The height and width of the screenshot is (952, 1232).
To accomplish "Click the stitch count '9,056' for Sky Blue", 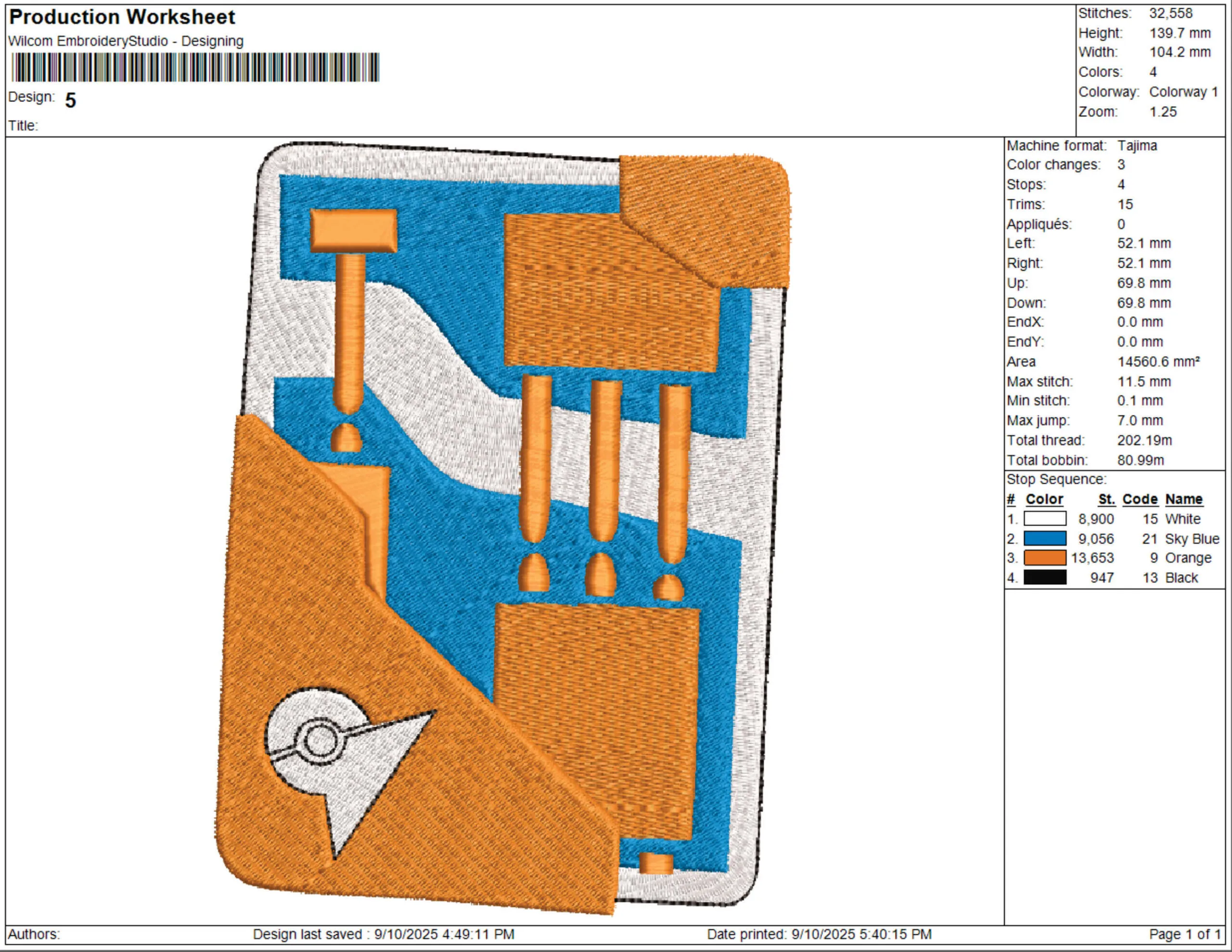I will [1096, 539].
